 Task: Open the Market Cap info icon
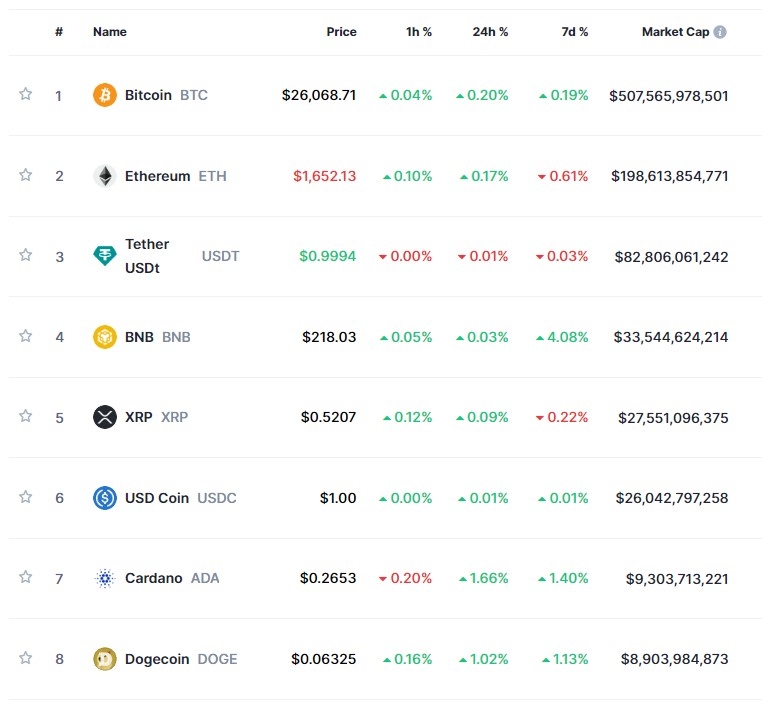pyautogui.click(x=720, y=32)
